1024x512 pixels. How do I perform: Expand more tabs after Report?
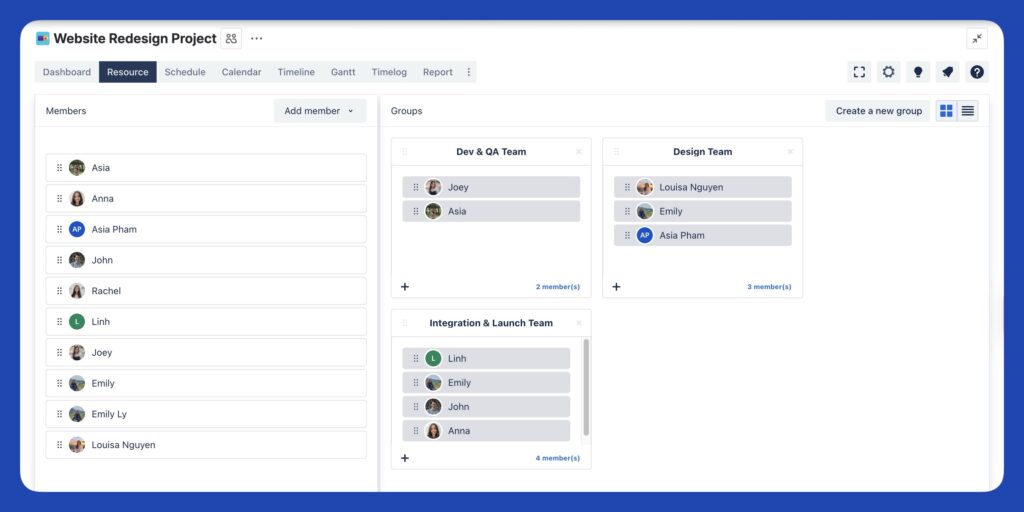[x=468, y=72]
